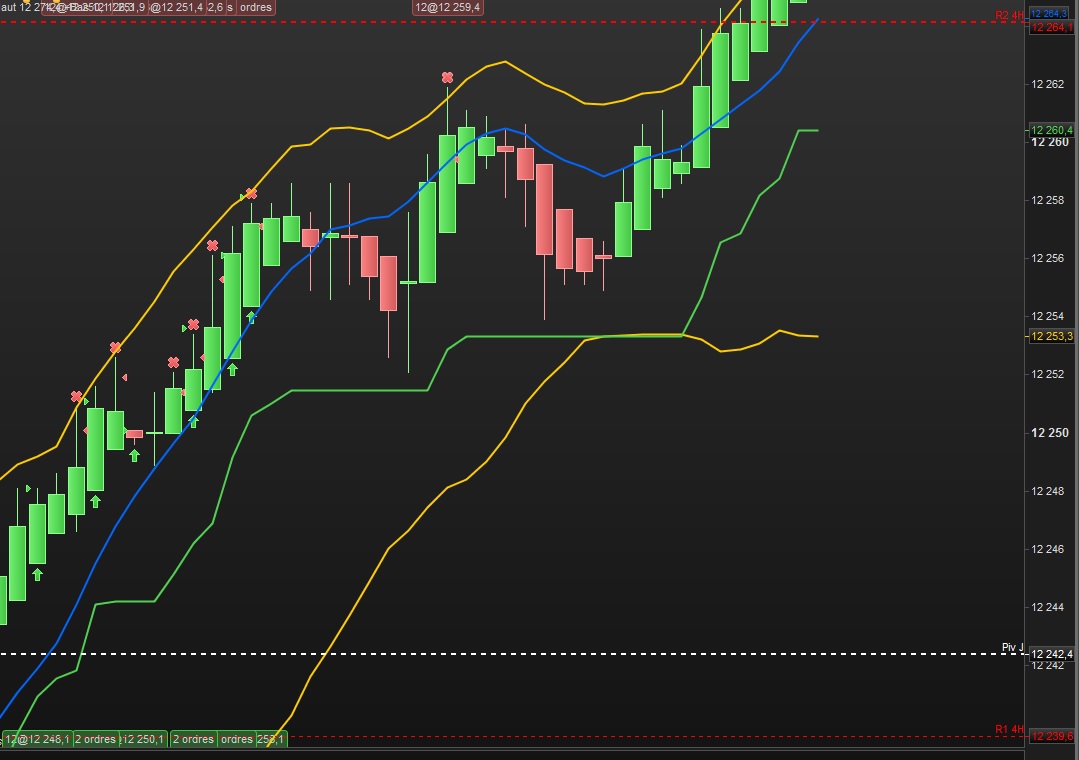Select the yellow 12 253,3 price label
Image resolution: width=1079 pixels, height=760 pixels.
1051,336
